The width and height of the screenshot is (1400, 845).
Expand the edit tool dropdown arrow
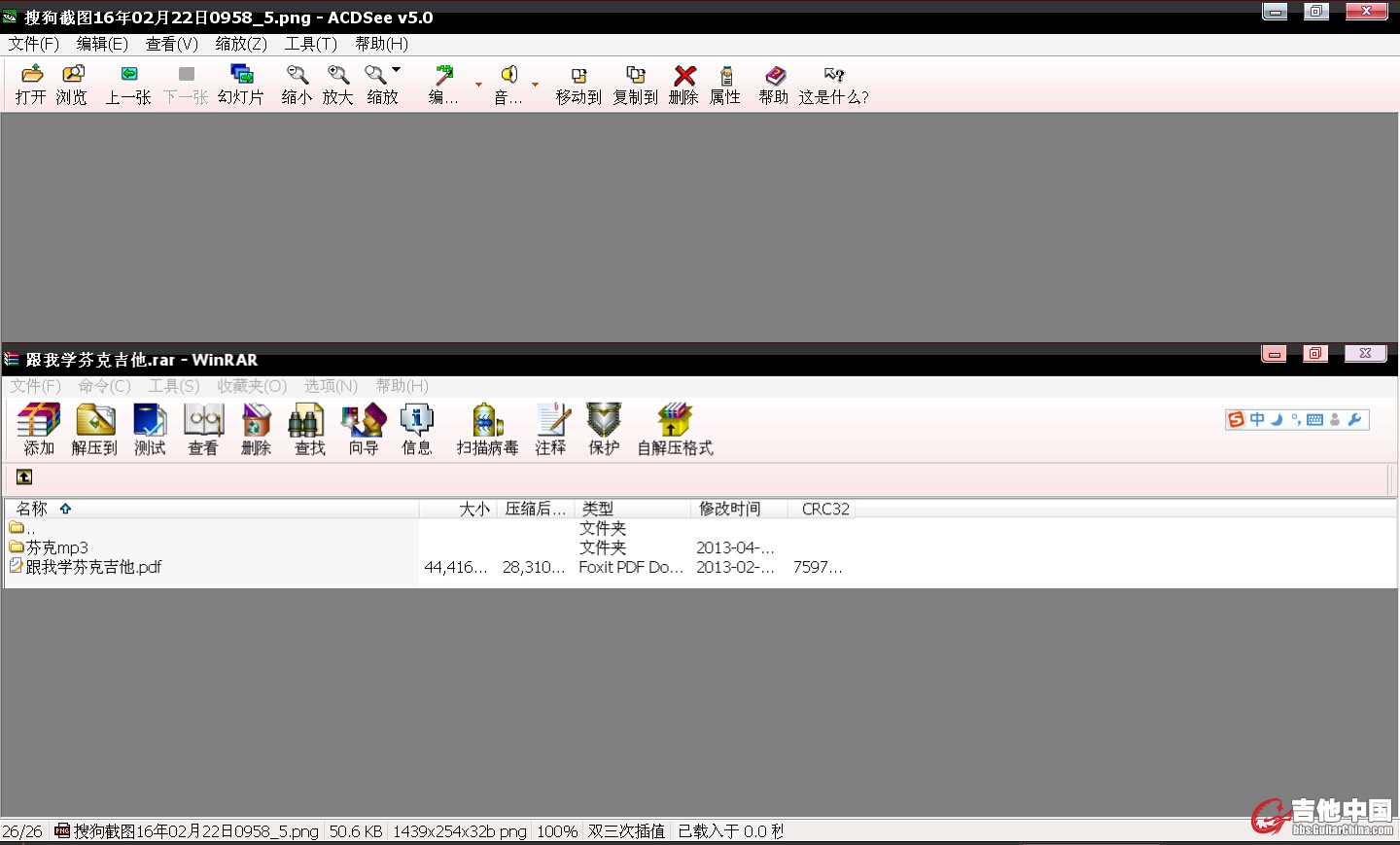[478, 85]
